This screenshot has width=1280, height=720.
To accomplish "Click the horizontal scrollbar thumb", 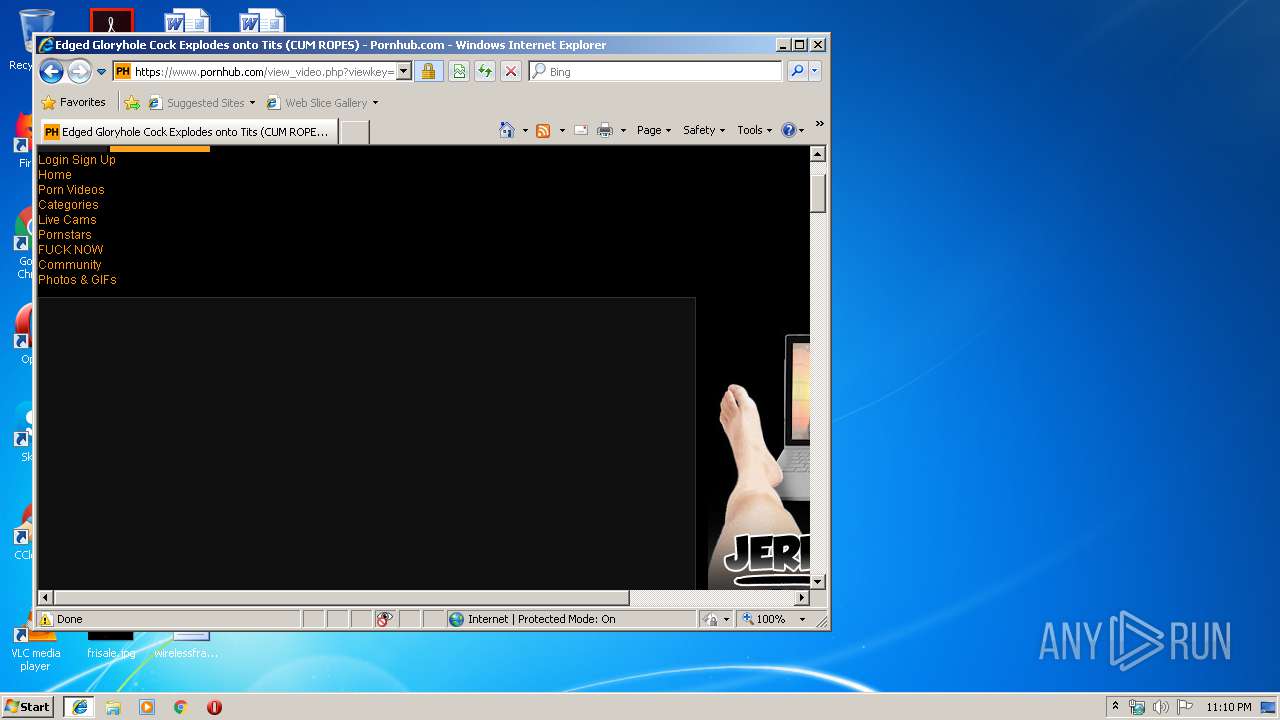I will 342,598.
